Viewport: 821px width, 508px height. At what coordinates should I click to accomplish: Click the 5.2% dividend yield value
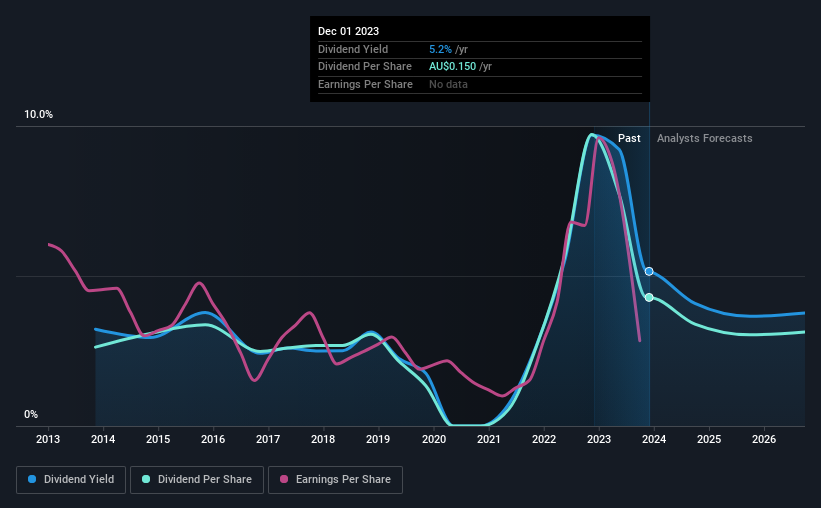[440, 49]
